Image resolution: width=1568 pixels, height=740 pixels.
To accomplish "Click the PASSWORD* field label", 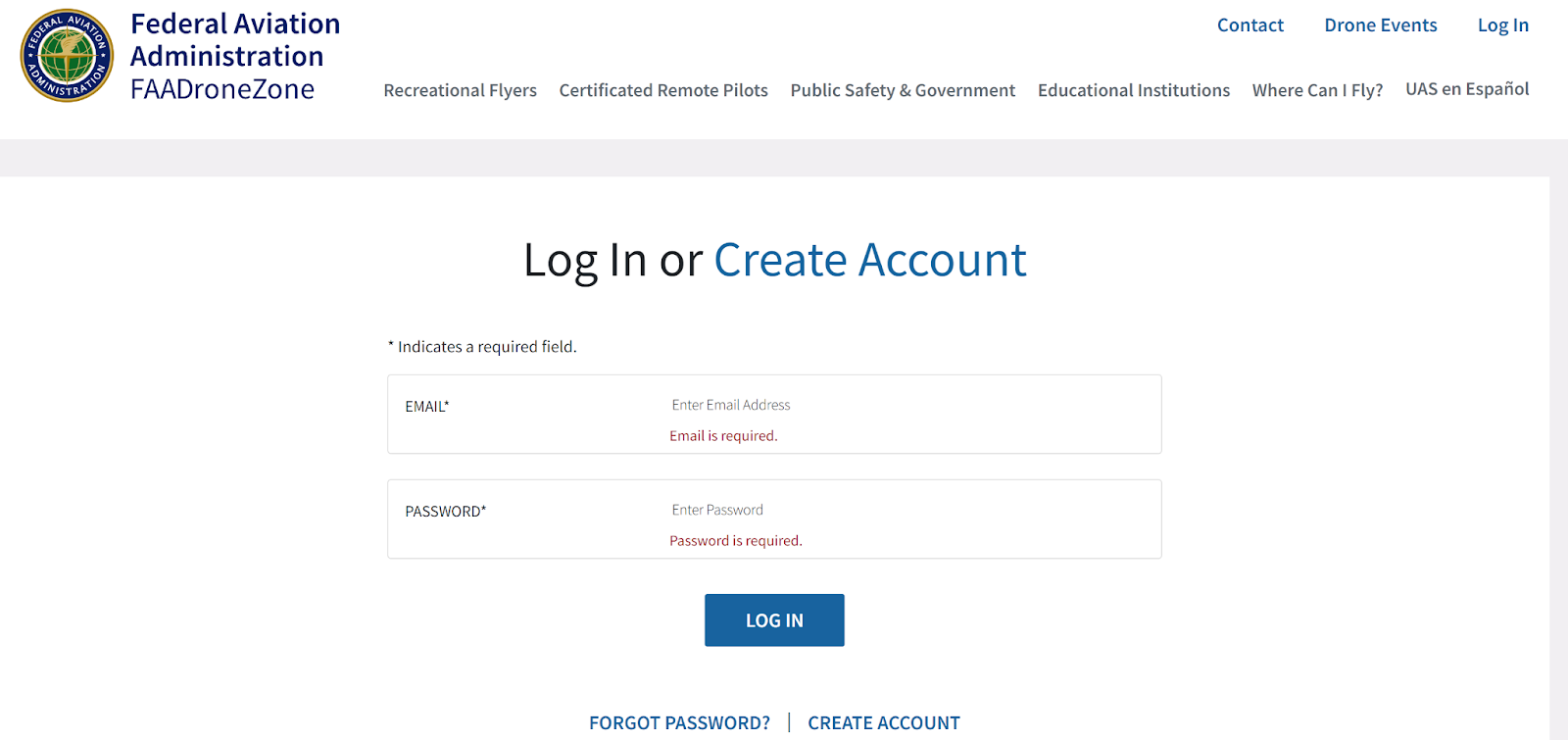I will click(446, 512).
